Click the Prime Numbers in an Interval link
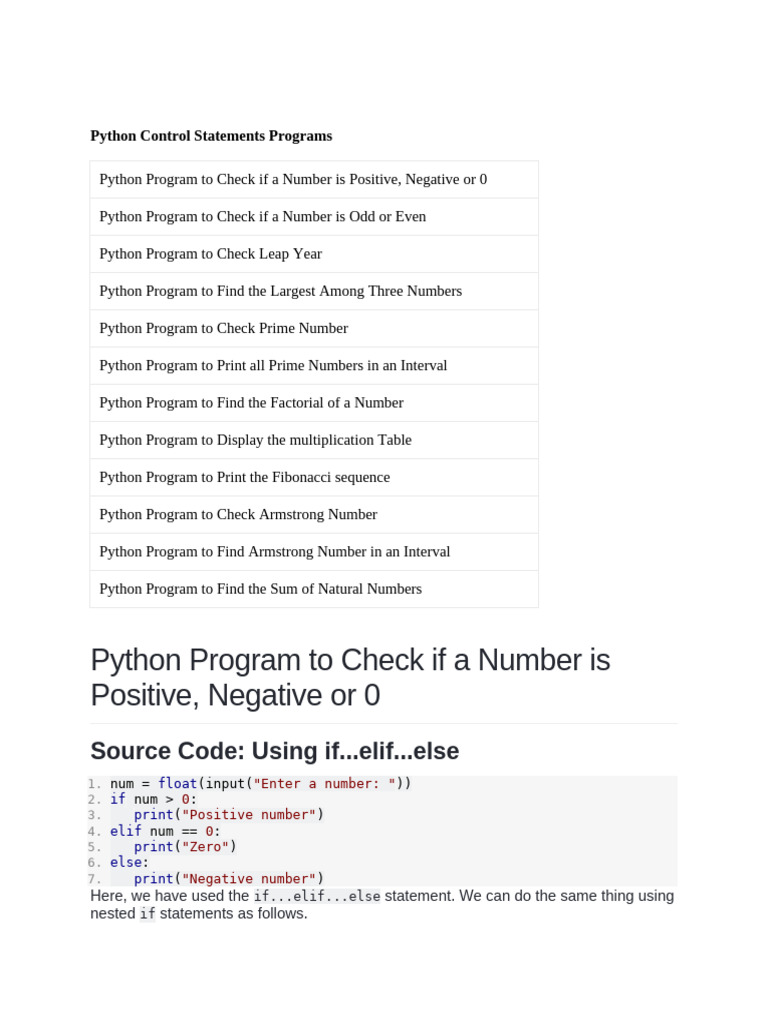This screenshot has height=1024, width=768. tap(273, 366)
